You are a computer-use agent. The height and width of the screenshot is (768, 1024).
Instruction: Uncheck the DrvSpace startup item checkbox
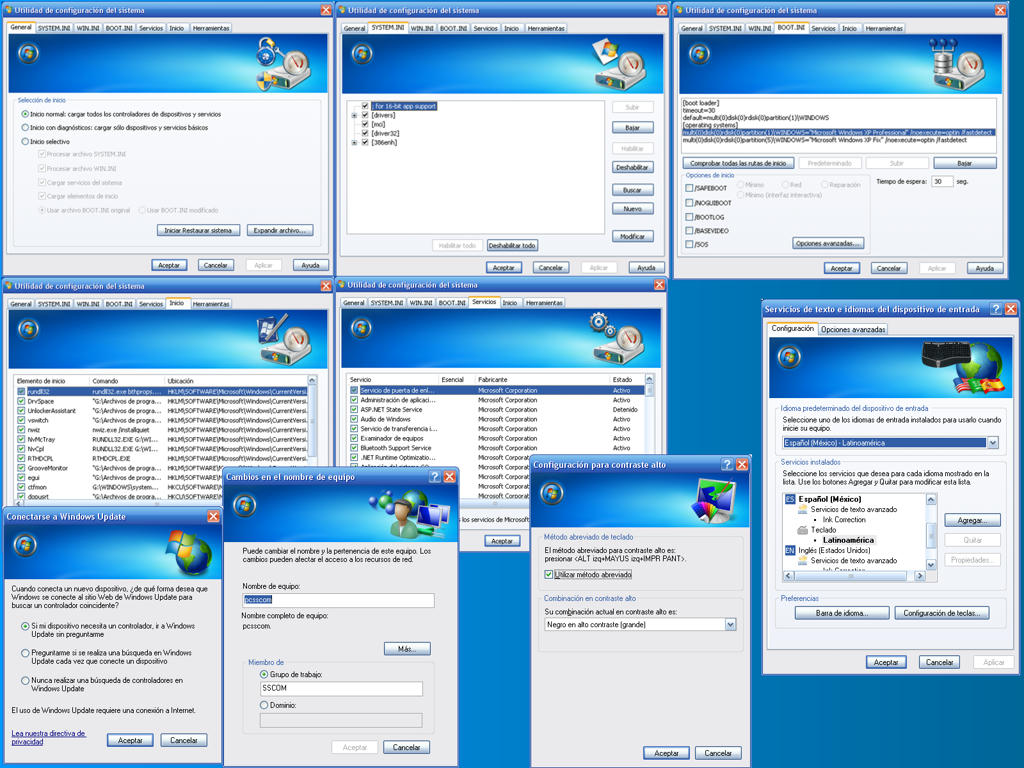click(x=22, y=402)
